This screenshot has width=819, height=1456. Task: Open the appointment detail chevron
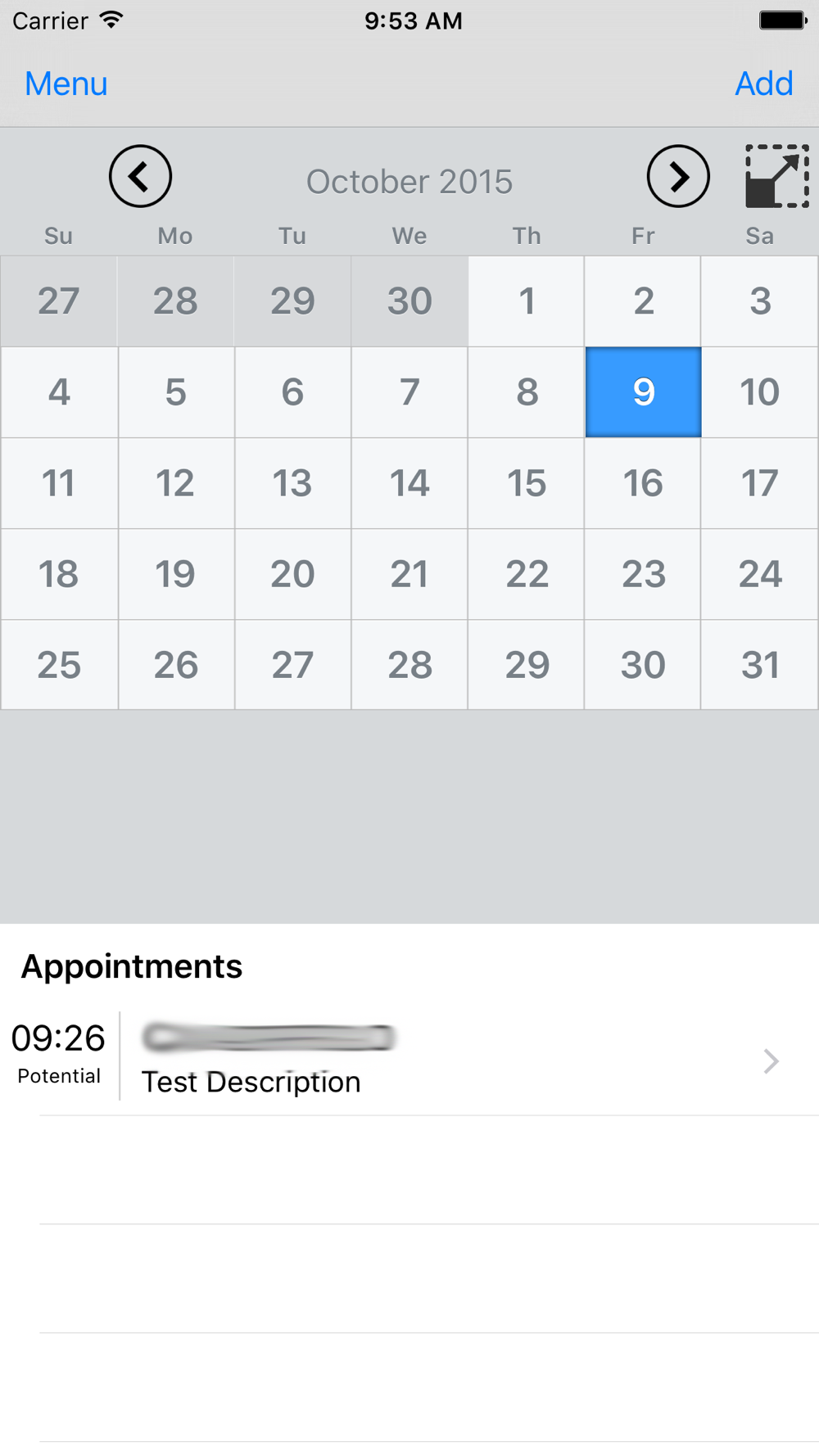(x=771, y=1061)
